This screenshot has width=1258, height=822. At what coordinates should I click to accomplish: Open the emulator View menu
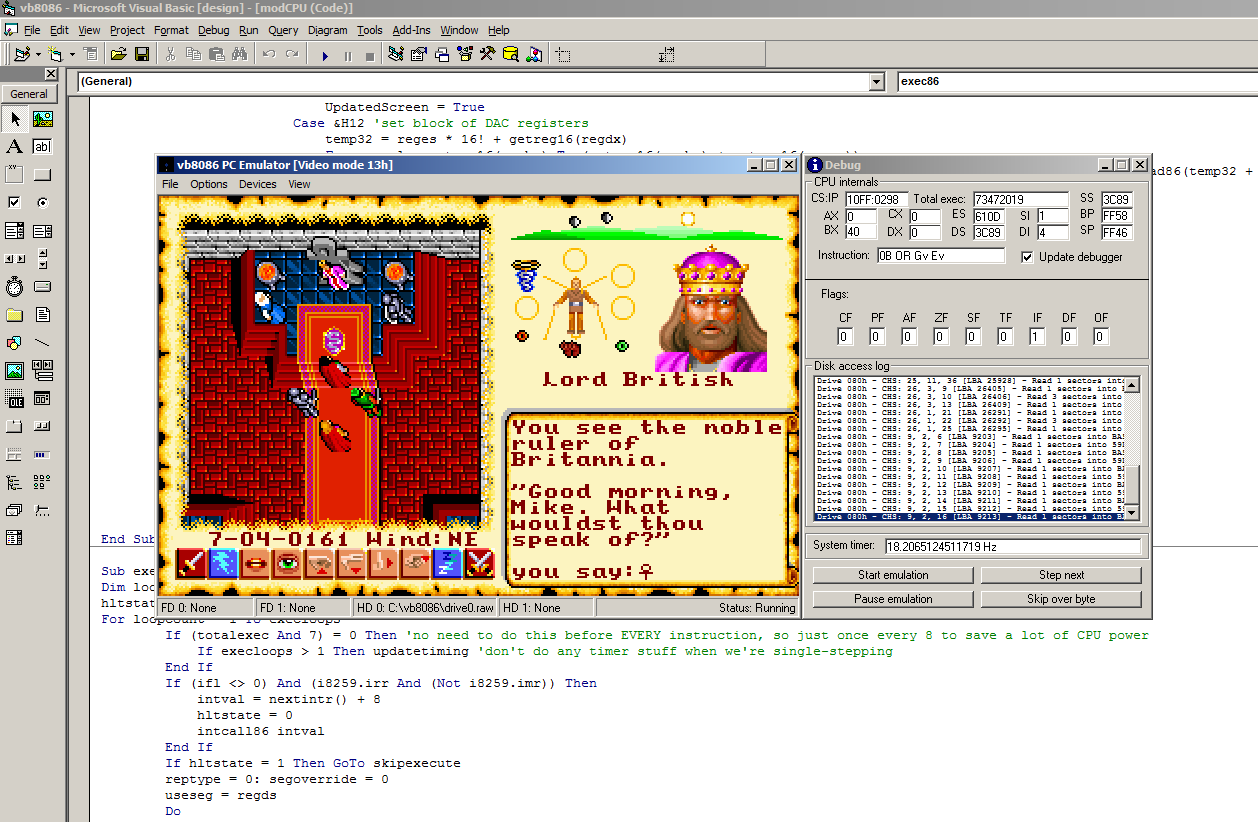click(299, 184)
